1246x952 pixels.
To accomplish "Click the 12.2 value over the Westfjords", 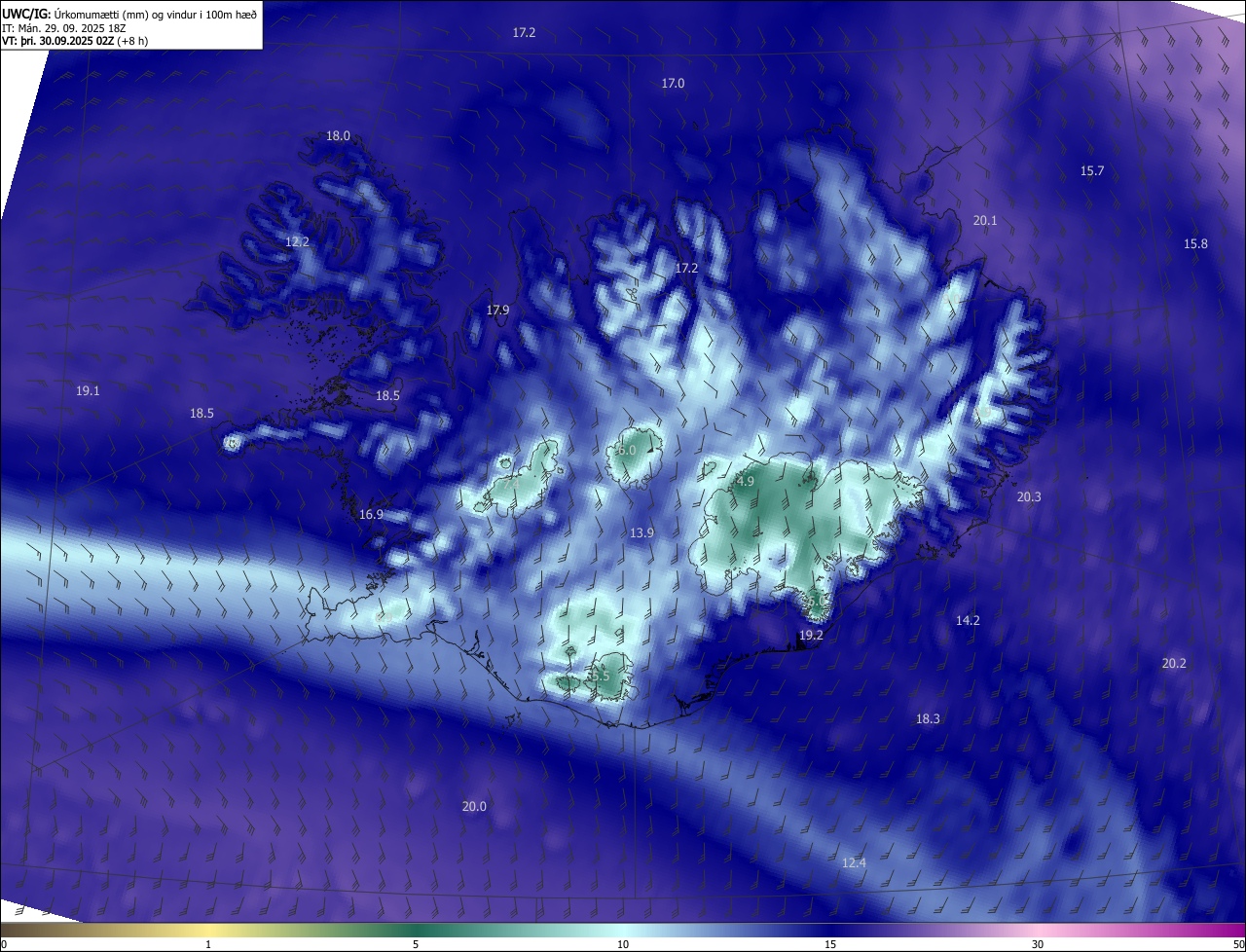I will [297, 242].
